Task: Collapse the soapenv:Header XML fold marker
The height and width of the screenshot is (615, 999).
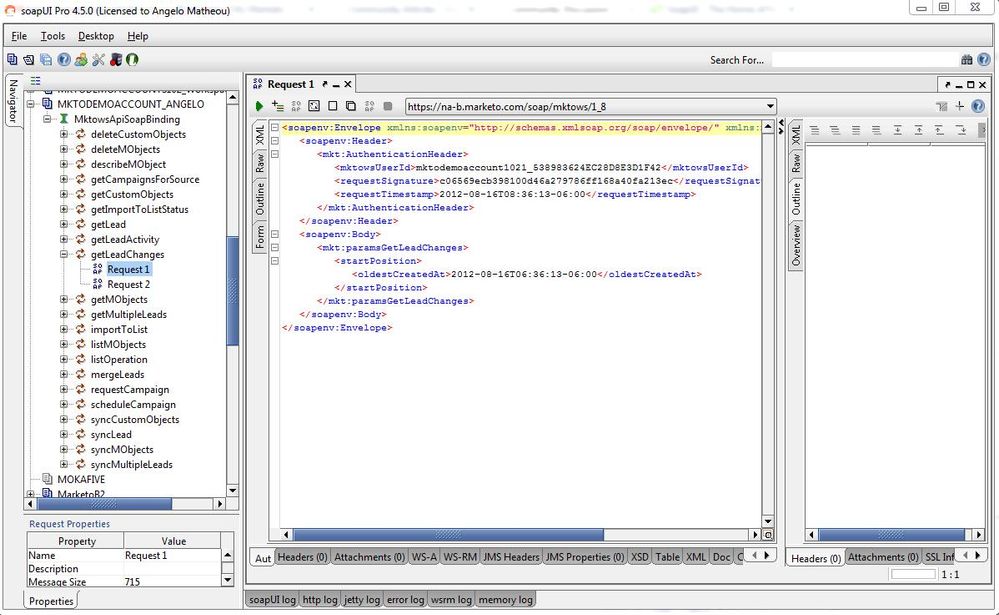Action: (x=275, y=141)
